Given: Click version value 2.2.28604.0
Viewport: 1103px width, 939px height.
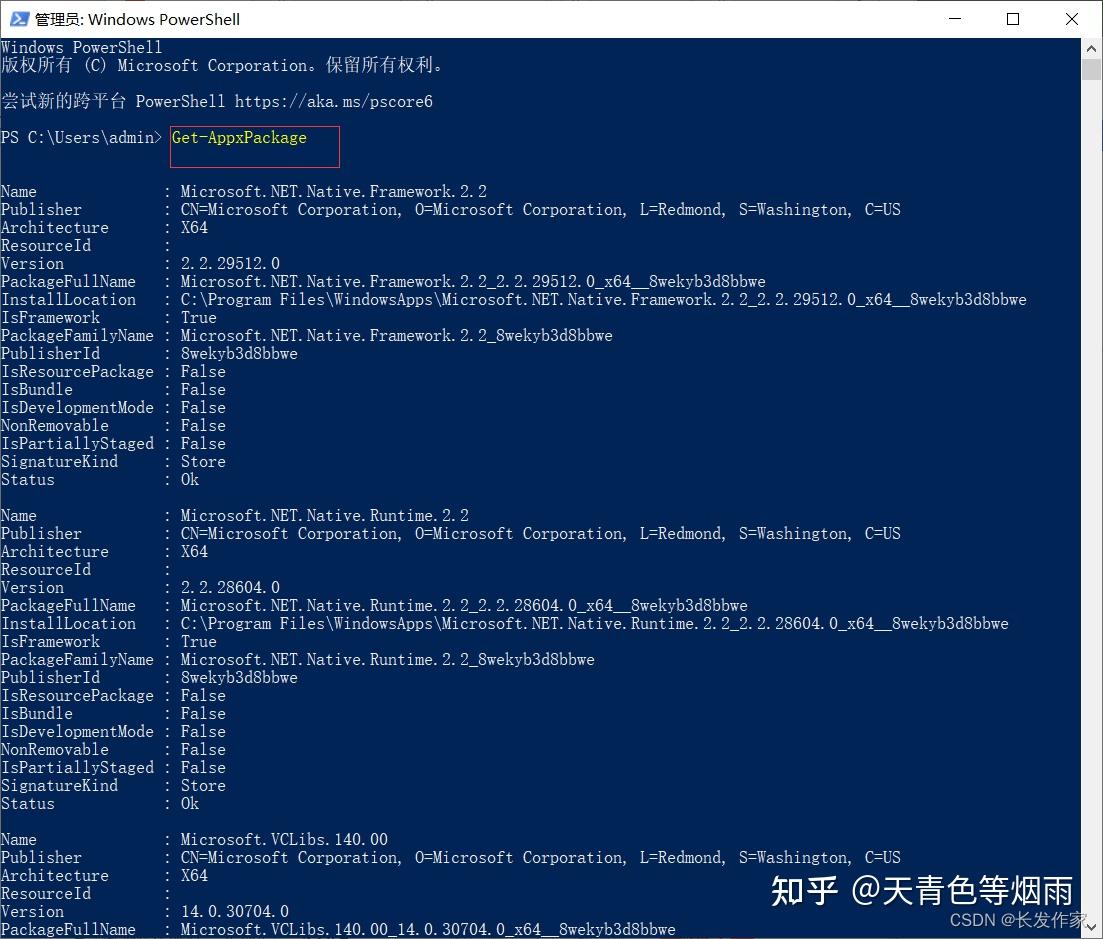Looking at the screenshot, I should (x=230, y=588).
